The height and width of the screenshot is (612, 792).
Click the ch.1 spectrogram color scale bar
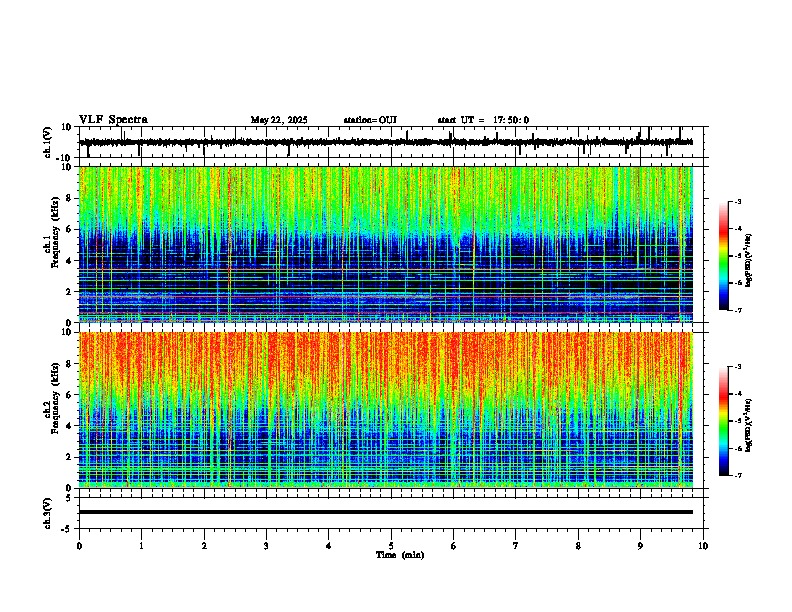[x=724, y=256]
